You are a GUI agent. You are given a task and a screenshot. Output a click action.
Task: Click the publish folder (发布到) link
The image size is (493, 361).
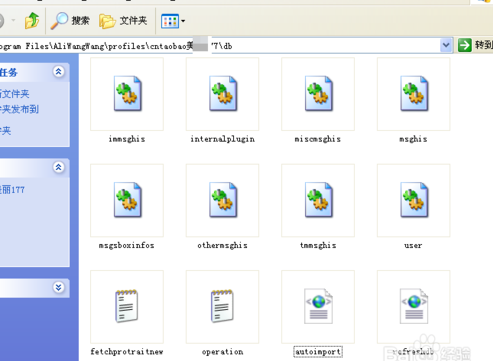19,109
